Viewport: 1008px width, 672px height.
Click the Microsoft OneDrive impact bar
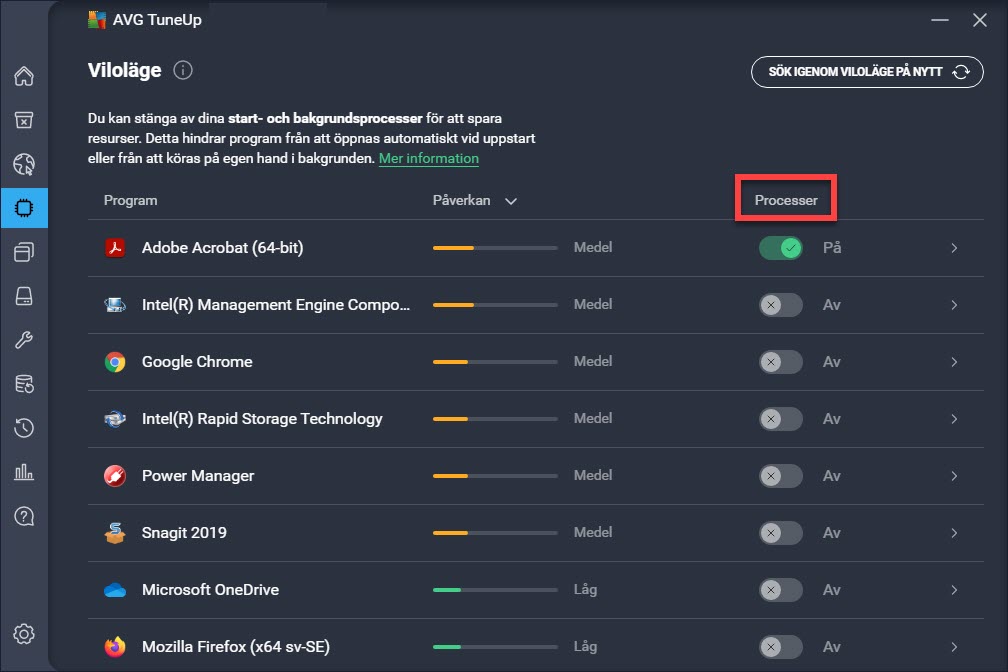pos(495,590)
